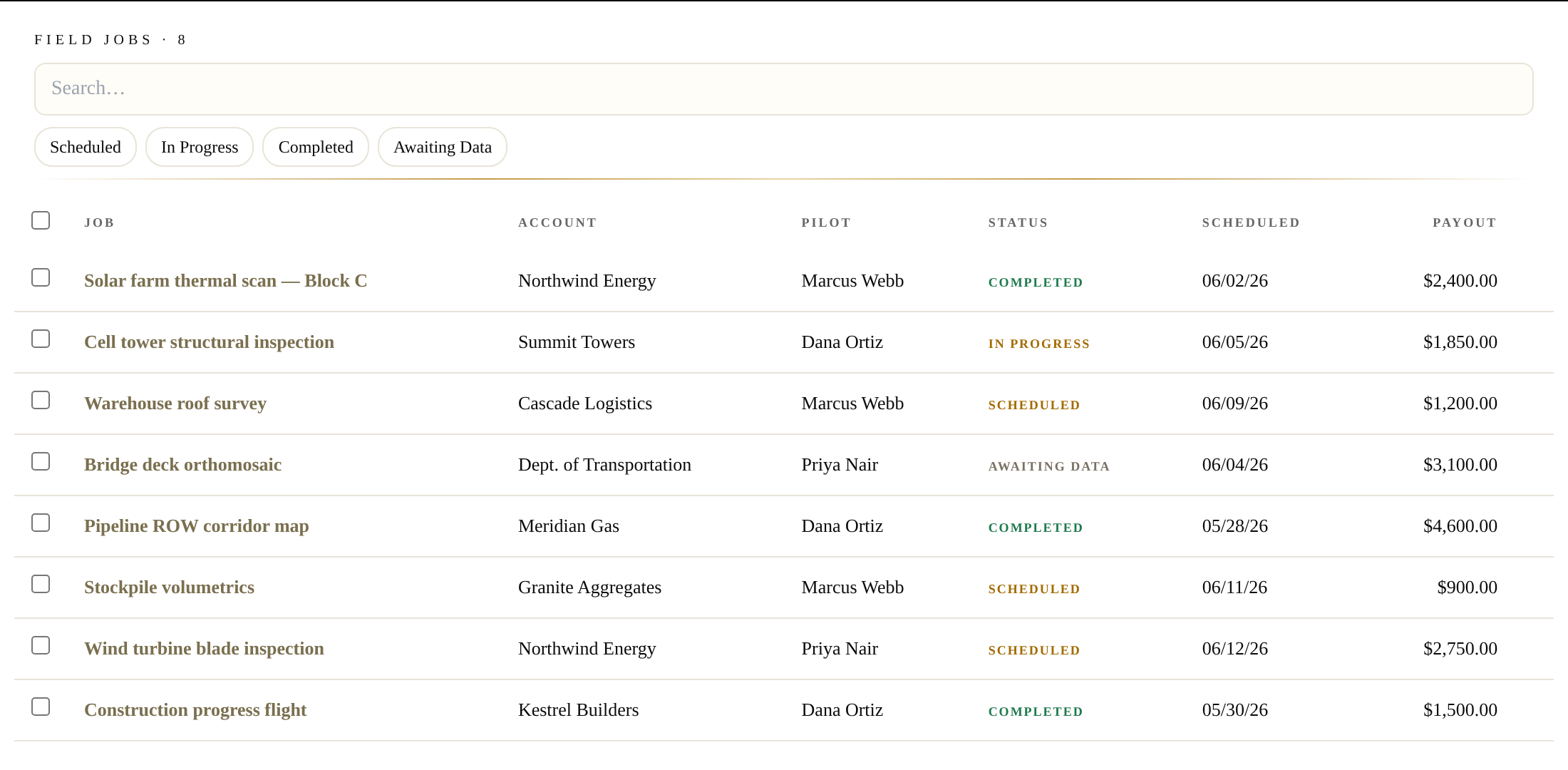Viewport: 1568px width, 770px height.
Task: Open Construction progress flight job
Action: click(x=195, y=710)
